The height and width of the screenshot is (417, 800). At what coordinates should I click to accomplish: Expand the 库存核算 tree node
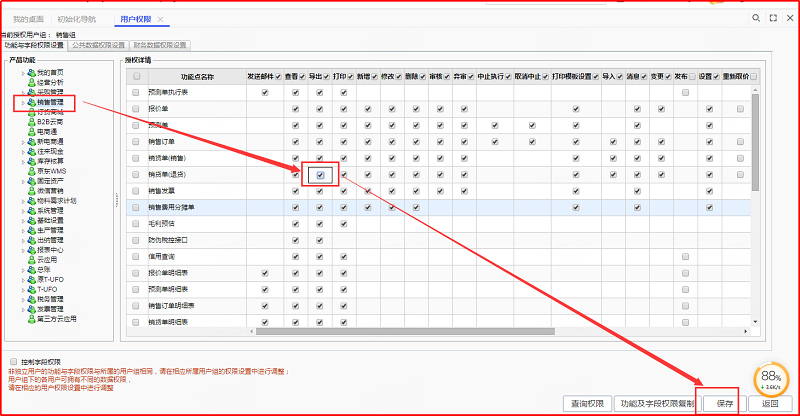coord(23,161)
